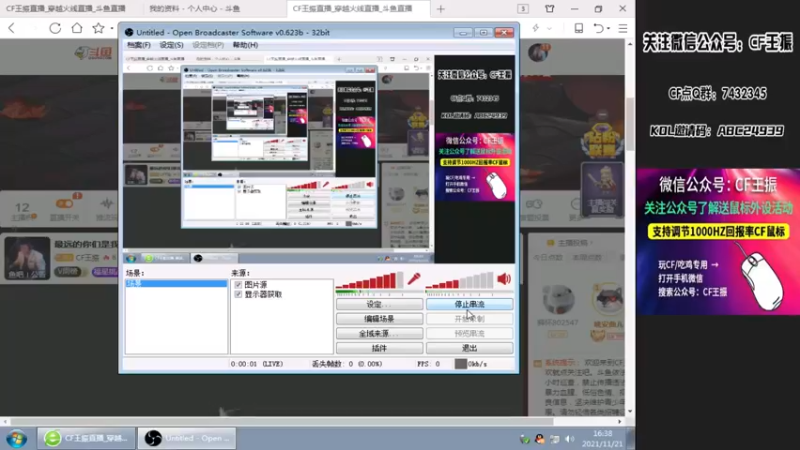Click the browser horizontal scrollbar
The width and height of the screenshot is (800, 450).
coord(282,421)
